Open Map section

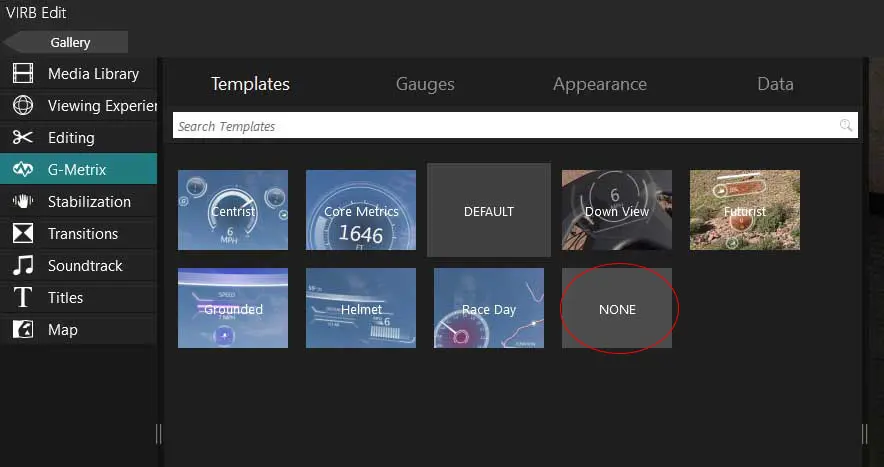(79, 329)
